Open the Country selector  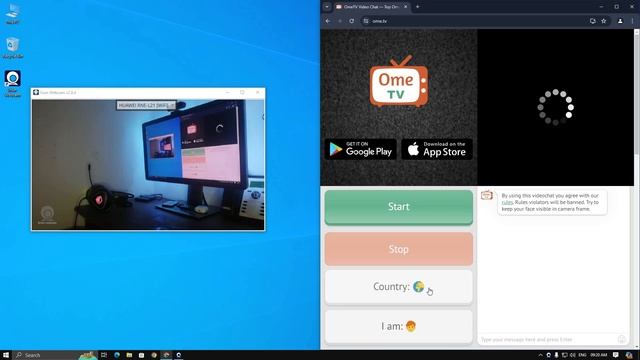pyautogui.click(x=398, y=287)
